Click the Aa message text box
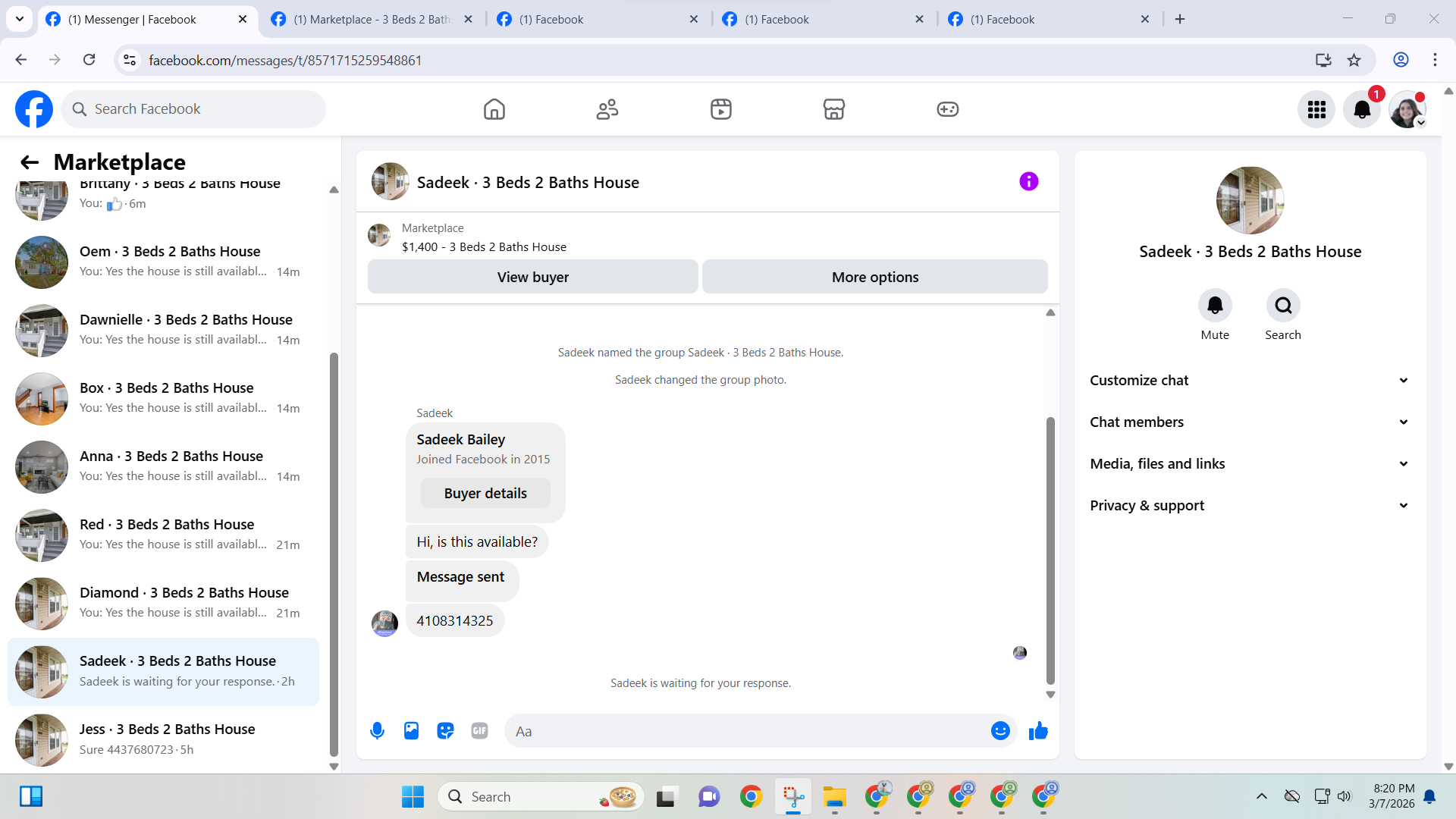Screen dimensions: 1456x819 pyautogui.click(x=747, y=731)
